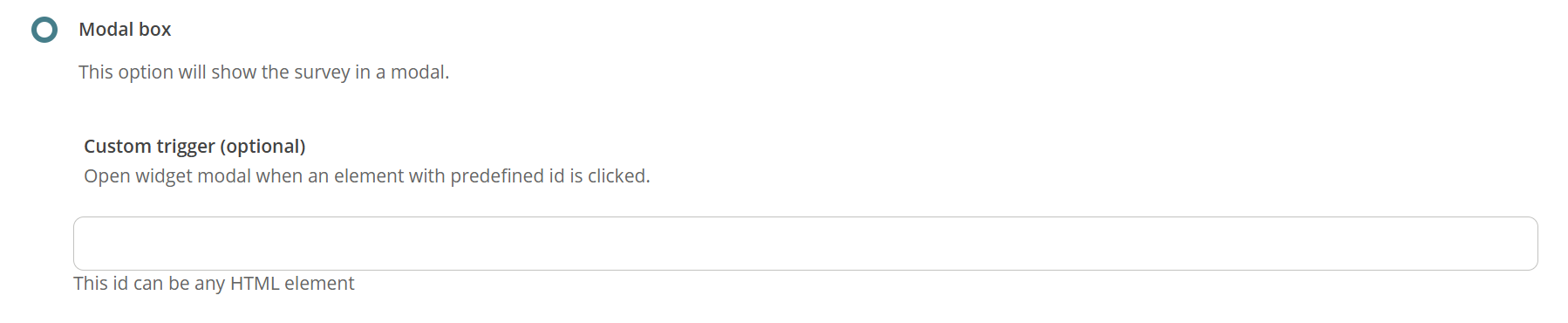Click the "This id can be any HTML element" hint
This screenshot has height=323, width=1568.
tap(214, 284)
